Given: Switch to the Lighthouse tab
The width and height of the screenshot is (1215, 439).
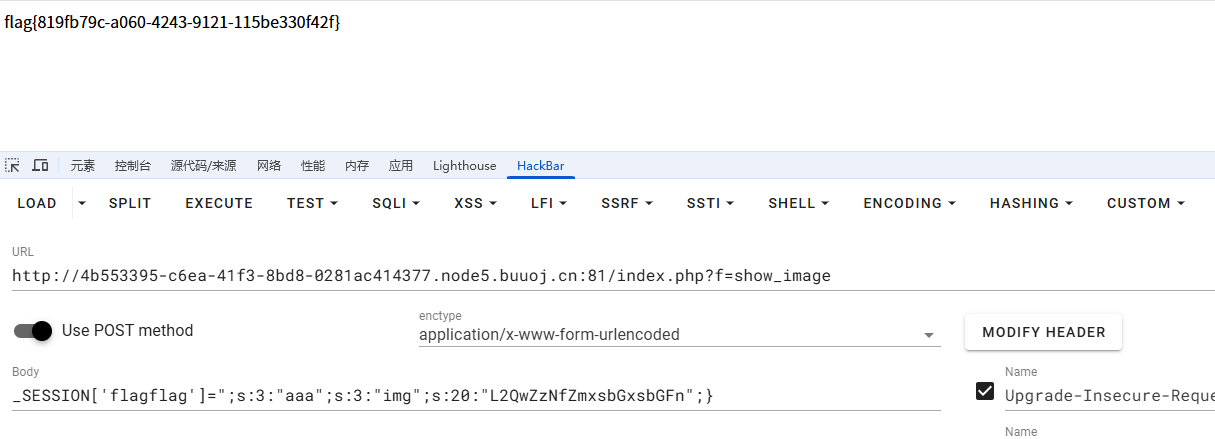Looking at the screenshot, I should click(464, 166).
